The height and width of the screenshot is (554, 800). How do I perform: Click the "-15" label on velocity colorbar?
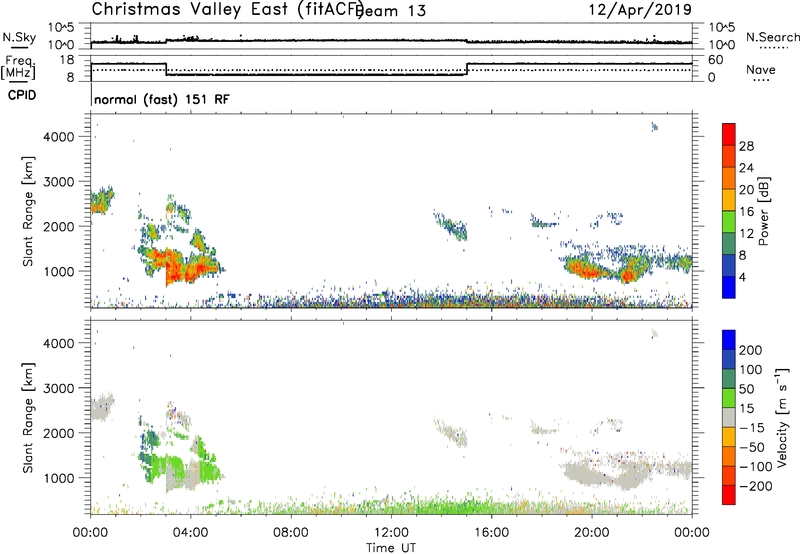(752, 428)
